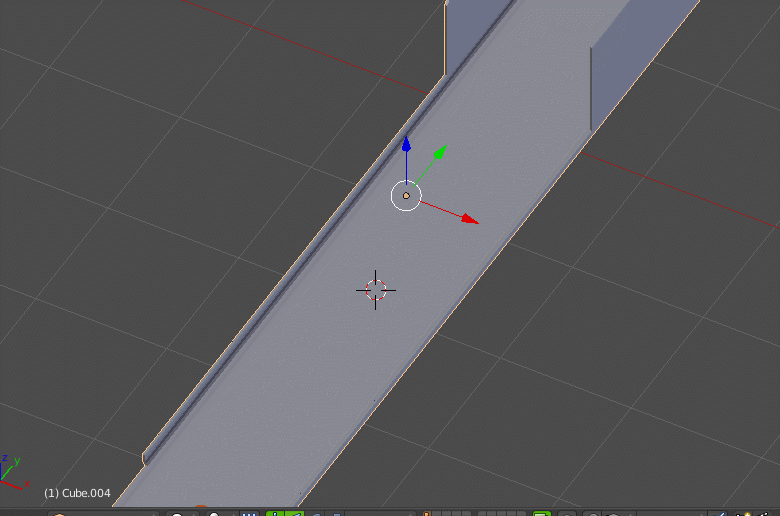This screenshot has height=516, width=780.
Task: Grab the blue Z-axis manipulator arrow
Action: pyautogui.click(x=406, y=145)
